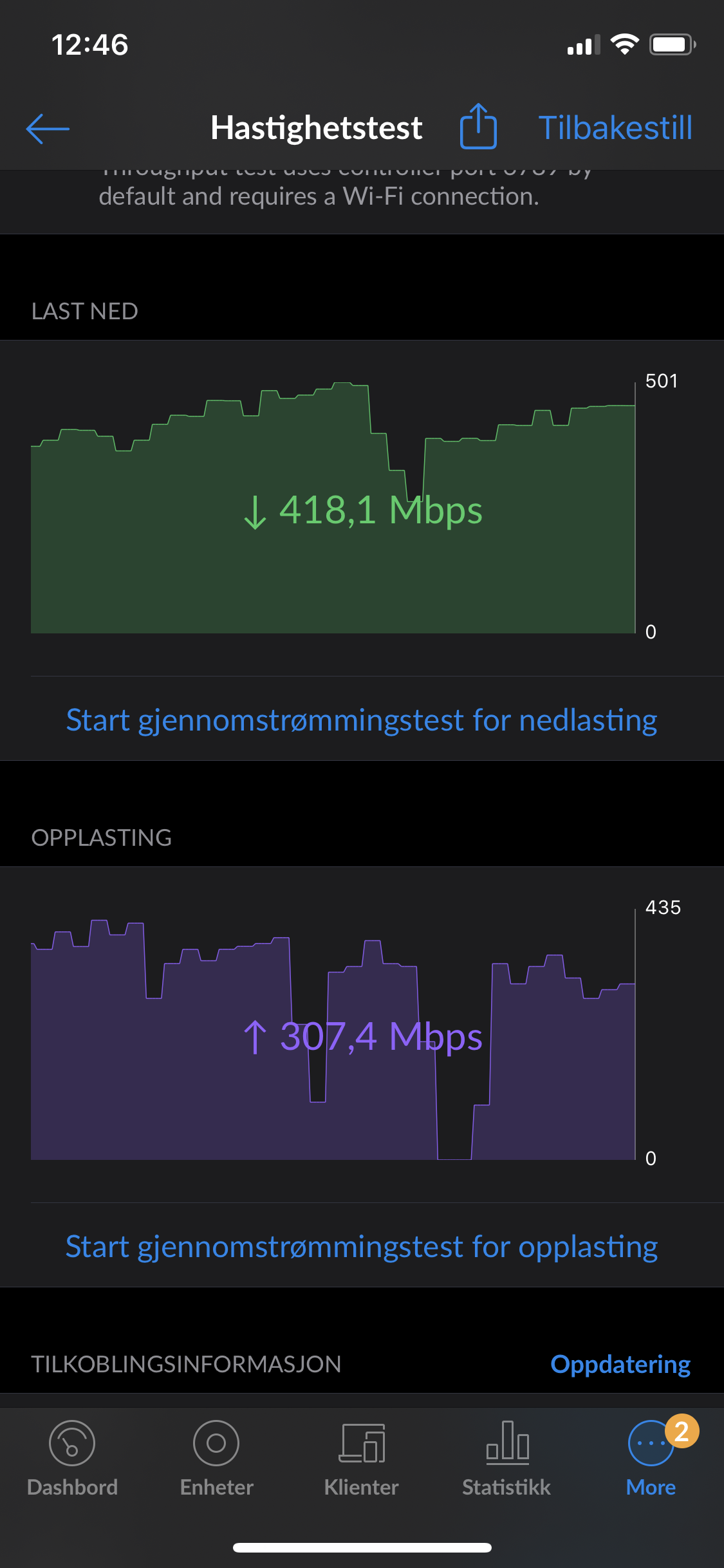This screenshot has width=724, height=1568.
Task: Start gjennomstrømmingstest for opplasting
Action: point(362,1246)
